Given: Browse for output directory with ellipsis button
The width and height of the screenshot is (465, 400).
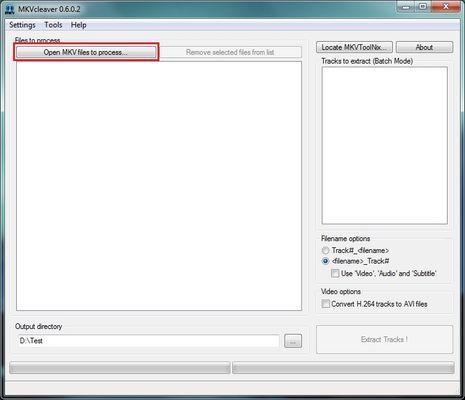Looking at the screenshot, I should (x=293, y=341).
